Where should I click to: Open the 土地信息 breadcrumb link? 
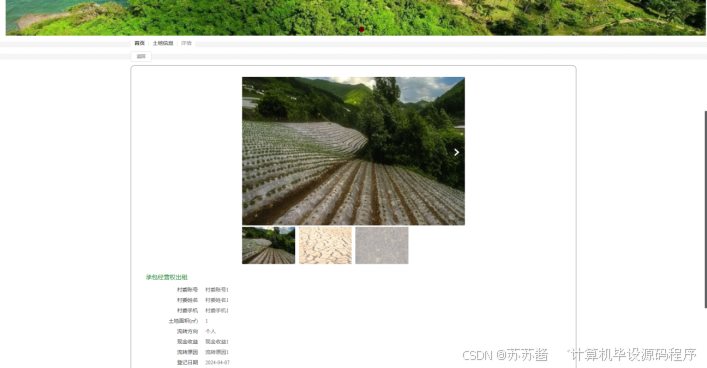tap(163, 43)
